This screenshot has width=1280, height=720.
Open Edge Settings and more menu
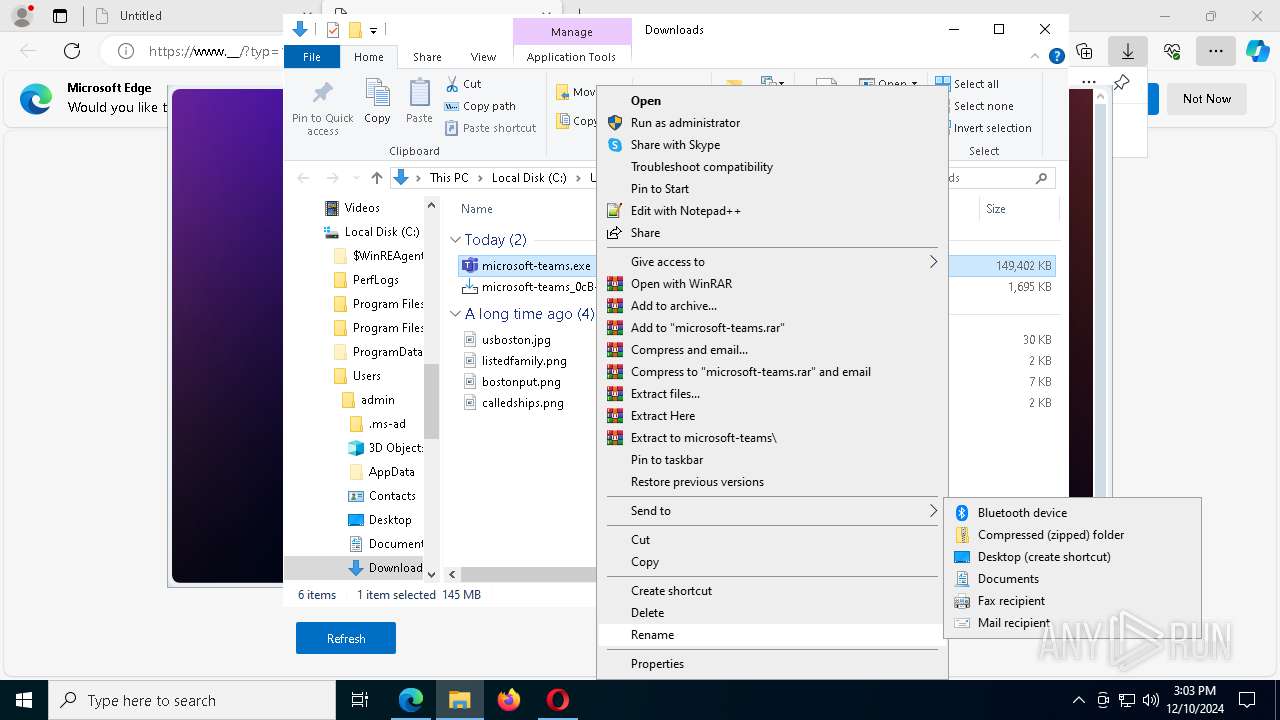point(1216,51)
